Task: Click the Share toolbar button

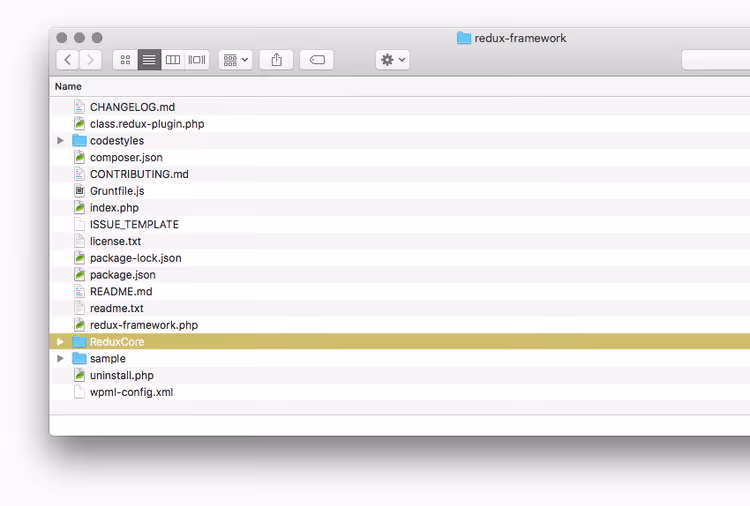Action: (276, 60)
